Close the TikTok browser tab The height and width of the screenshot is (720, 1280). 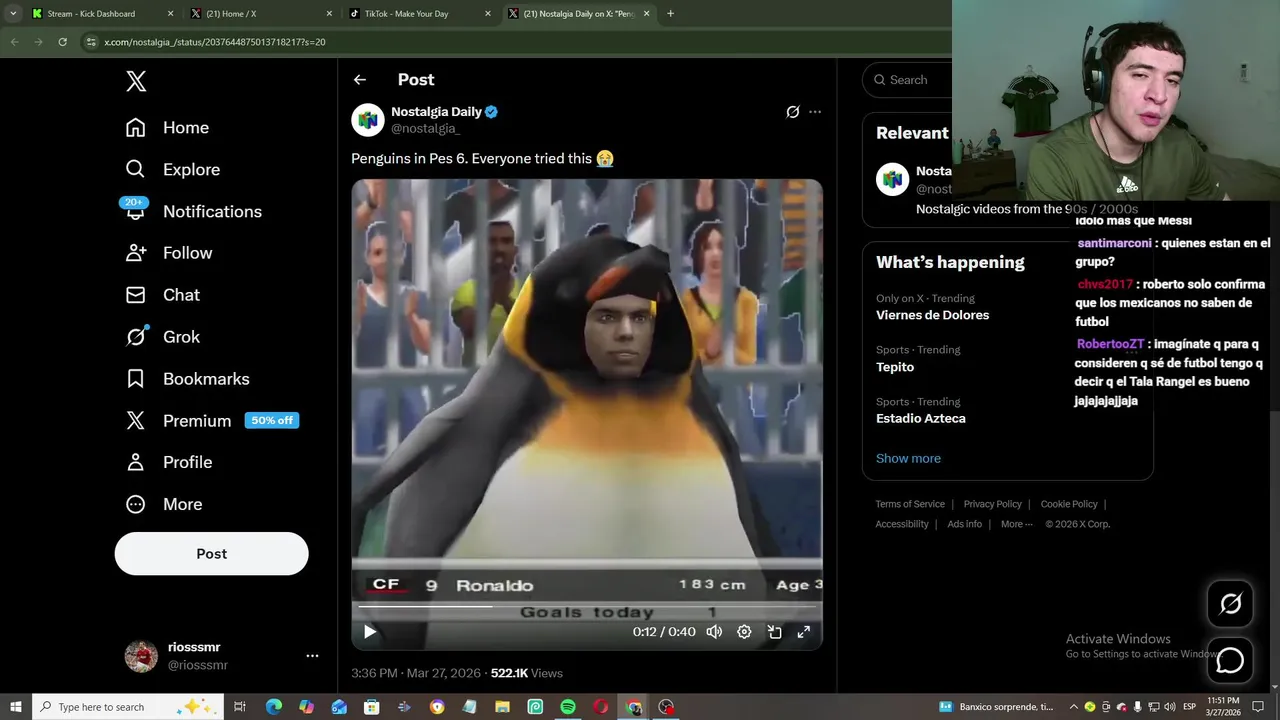pos(488,14)
